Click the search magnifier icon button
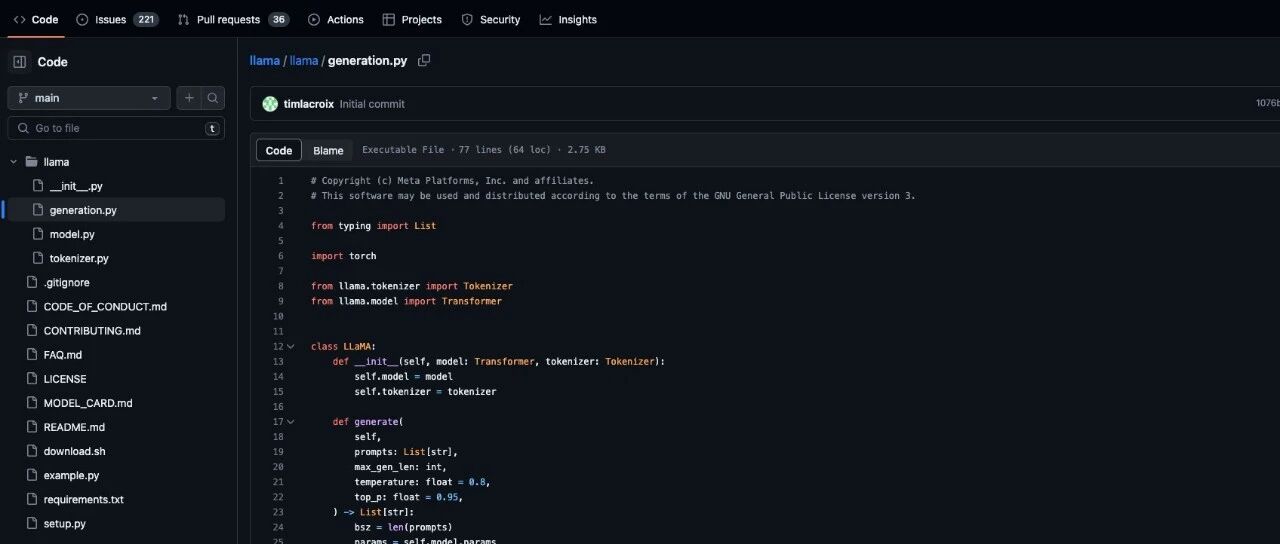The height and width of the screenshot is (544, 1280). [212, 98]
